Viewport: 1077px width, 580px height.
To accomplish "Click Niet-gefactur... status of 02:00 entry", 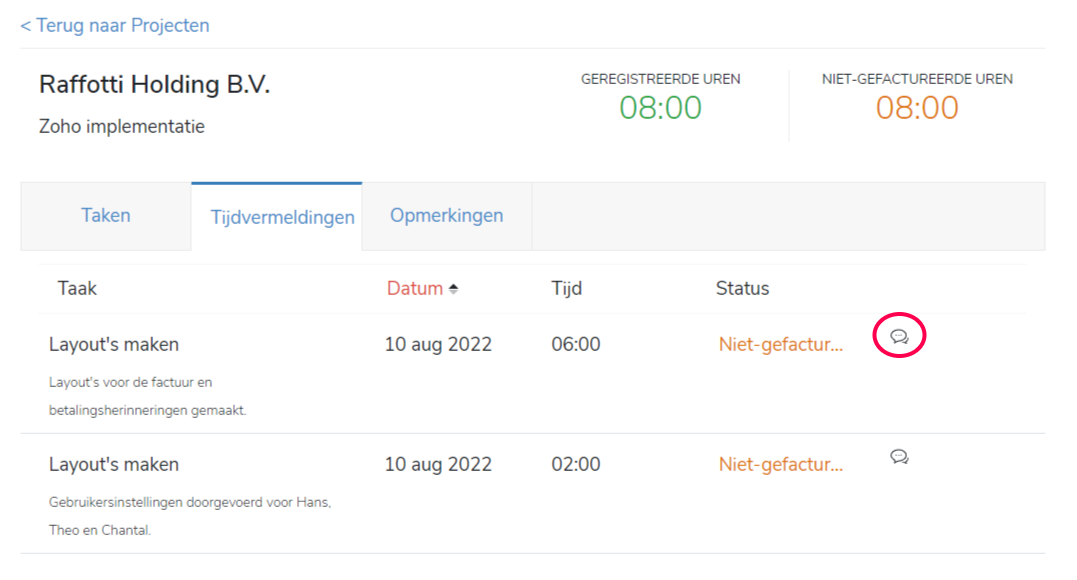I will pos(781,465).
